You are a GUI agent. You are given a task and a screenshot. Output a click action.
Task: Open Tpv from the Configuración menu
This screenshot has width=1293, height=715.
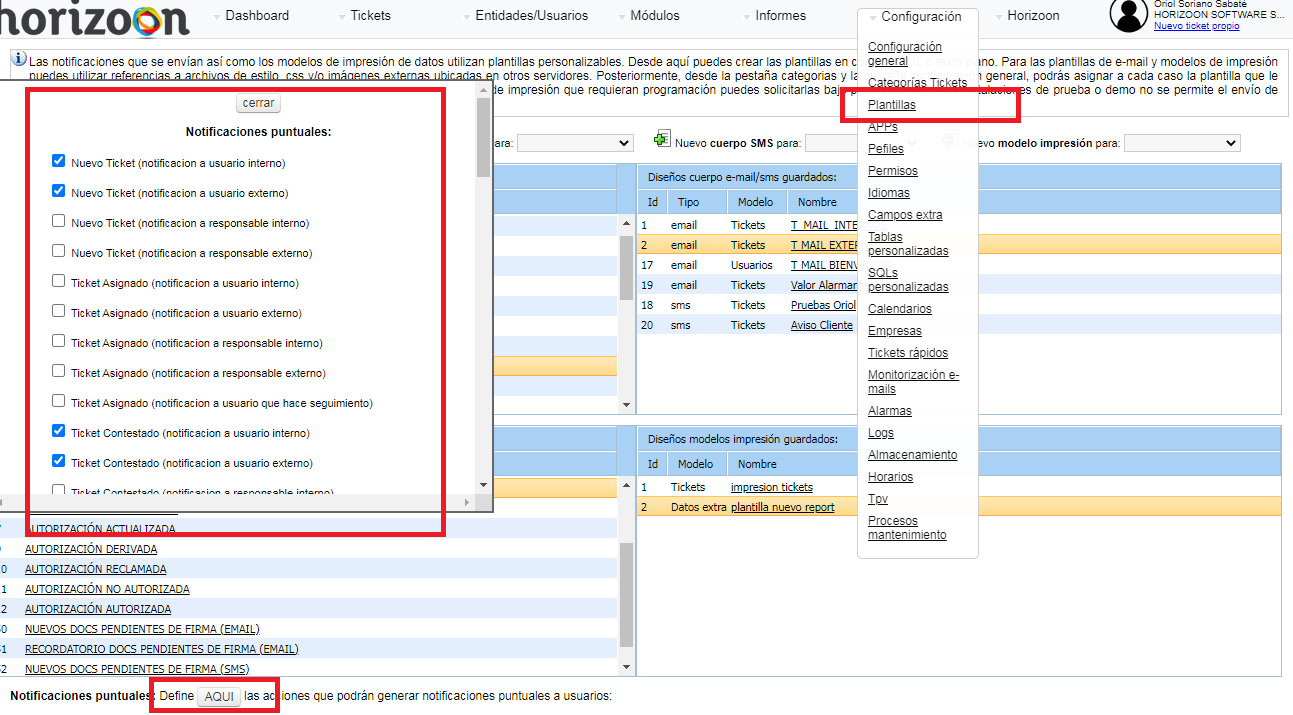(878, 499)
